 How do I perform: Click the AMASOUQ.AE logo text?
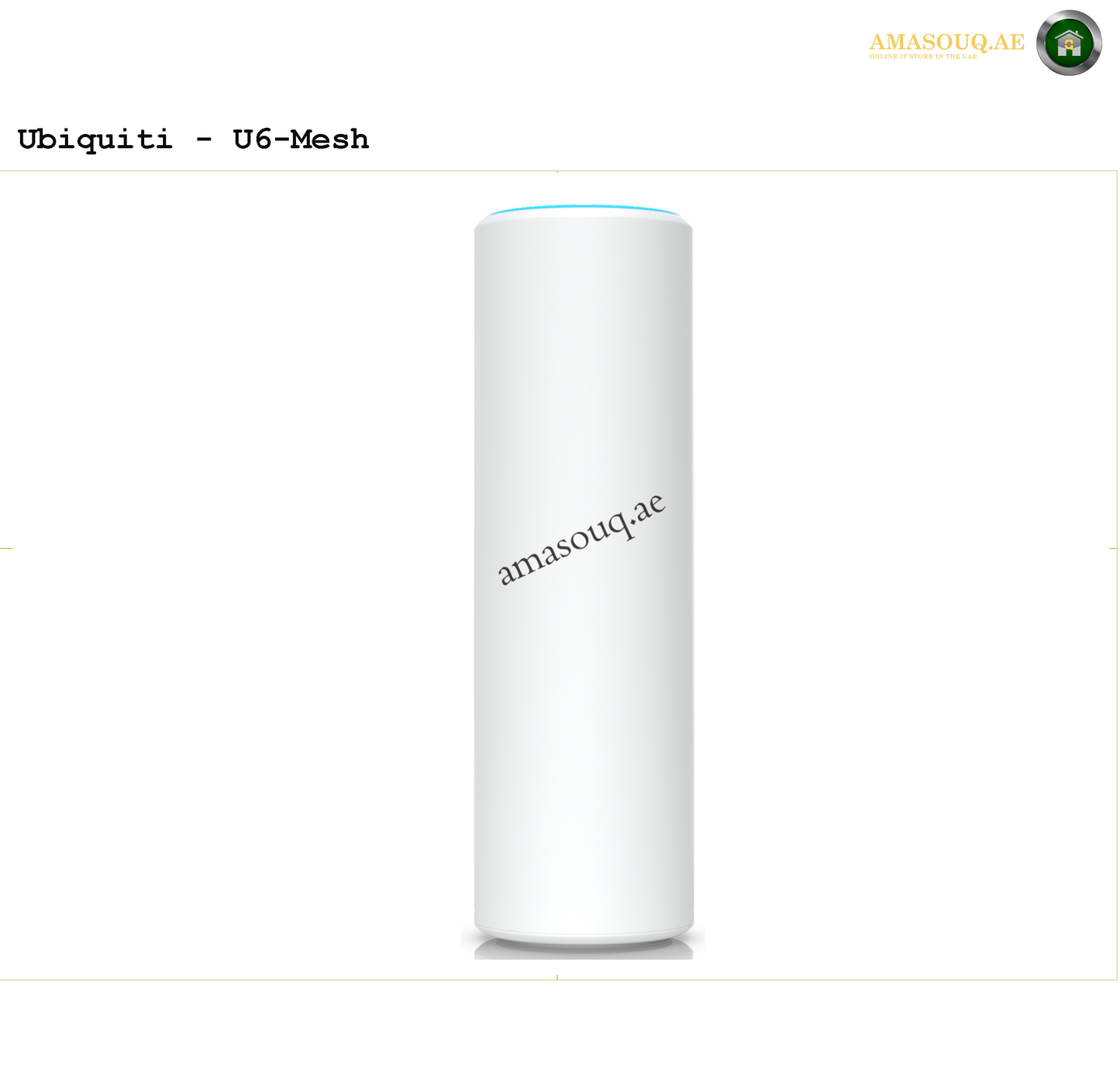pos(946,42)
